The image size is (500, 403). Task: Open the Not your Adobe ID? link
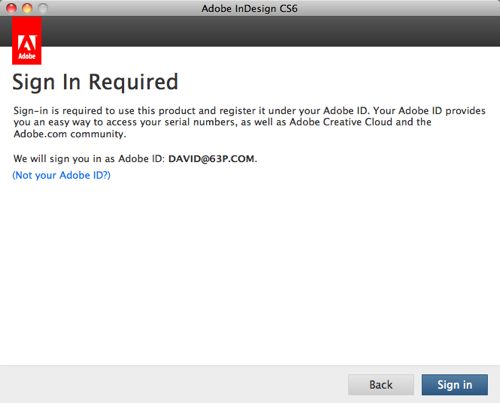pyautogui.click(x=61, y=175)
